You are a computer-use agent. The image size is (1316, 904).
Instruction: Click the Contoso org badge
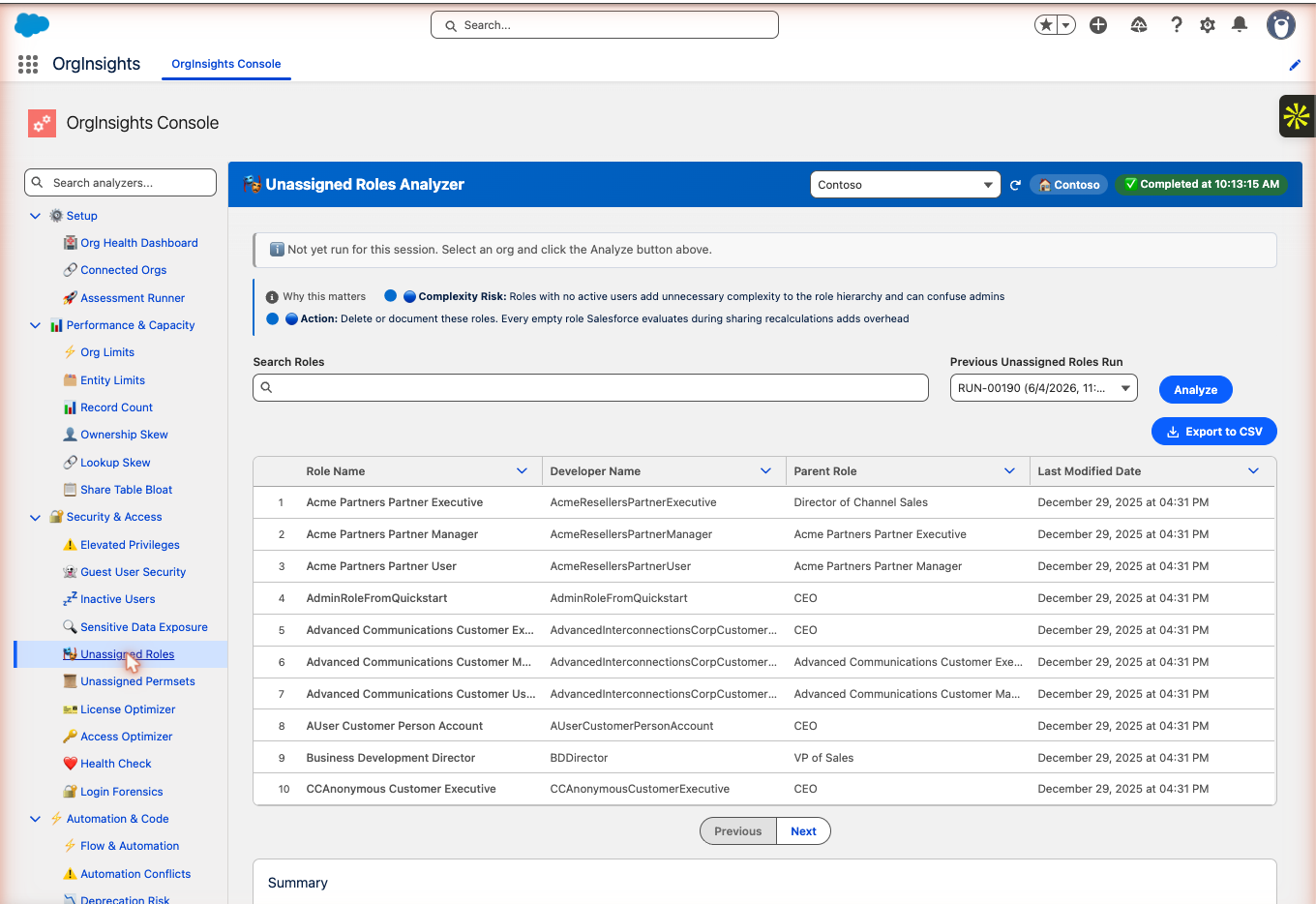pos(1069,185)
